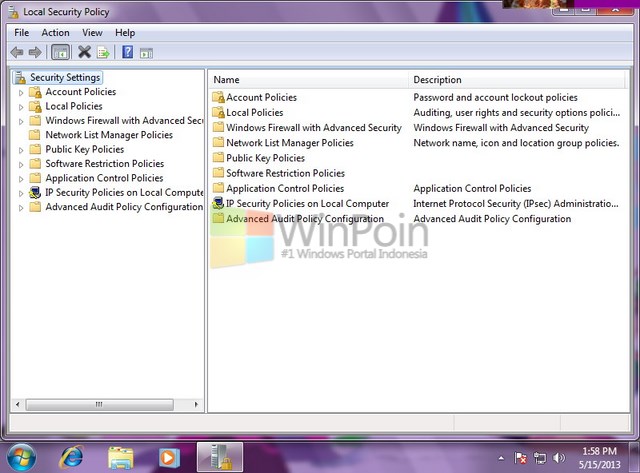Select Software Restriction Policies label in tree
This screenshot has height=473, width=640.
tap(104, 163)
